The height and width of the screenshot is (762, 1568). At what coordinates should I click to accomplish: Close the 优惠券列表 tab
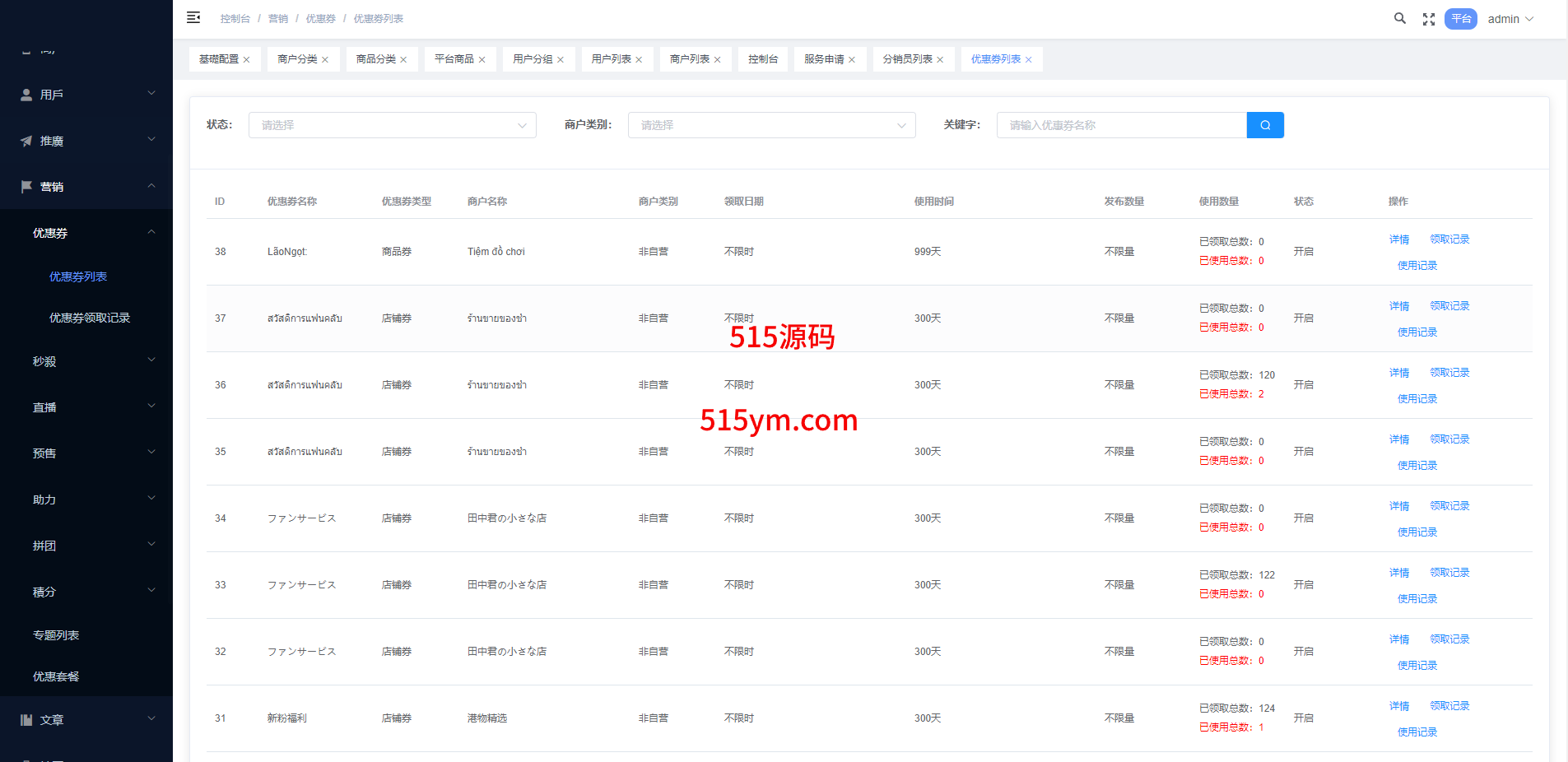coord(1028,60)
